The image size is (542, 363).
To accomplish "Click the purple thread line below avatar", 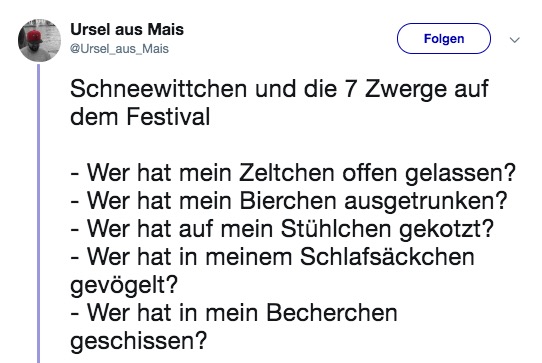I will pyautogui.click(x=38, y=213).
